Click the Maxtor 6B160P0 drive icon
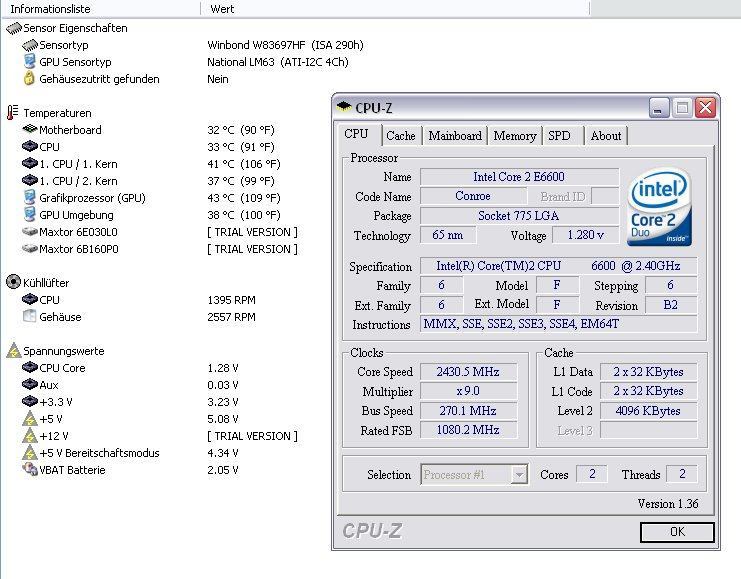This screenshot has width=741, height=579. click(30, 249)
